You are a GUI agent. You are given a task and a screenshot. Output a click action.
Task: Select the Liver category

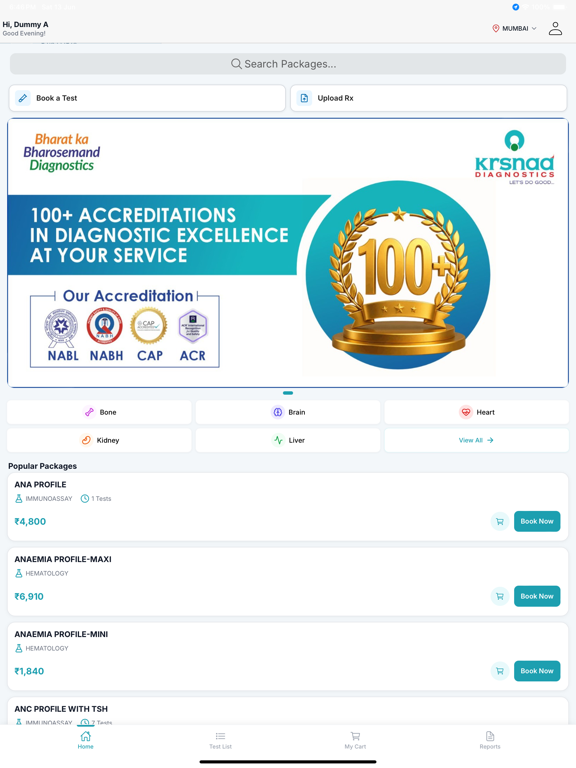point(288,440)
